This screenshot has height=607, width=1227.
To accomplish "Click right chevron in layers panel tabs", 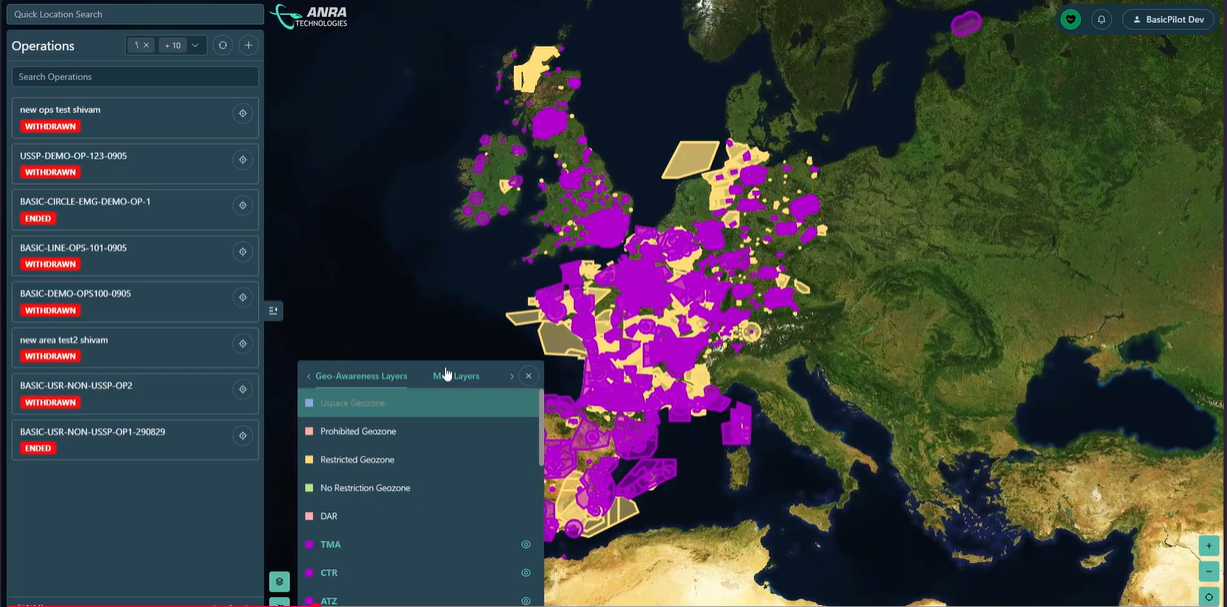I will coord(511,376).
